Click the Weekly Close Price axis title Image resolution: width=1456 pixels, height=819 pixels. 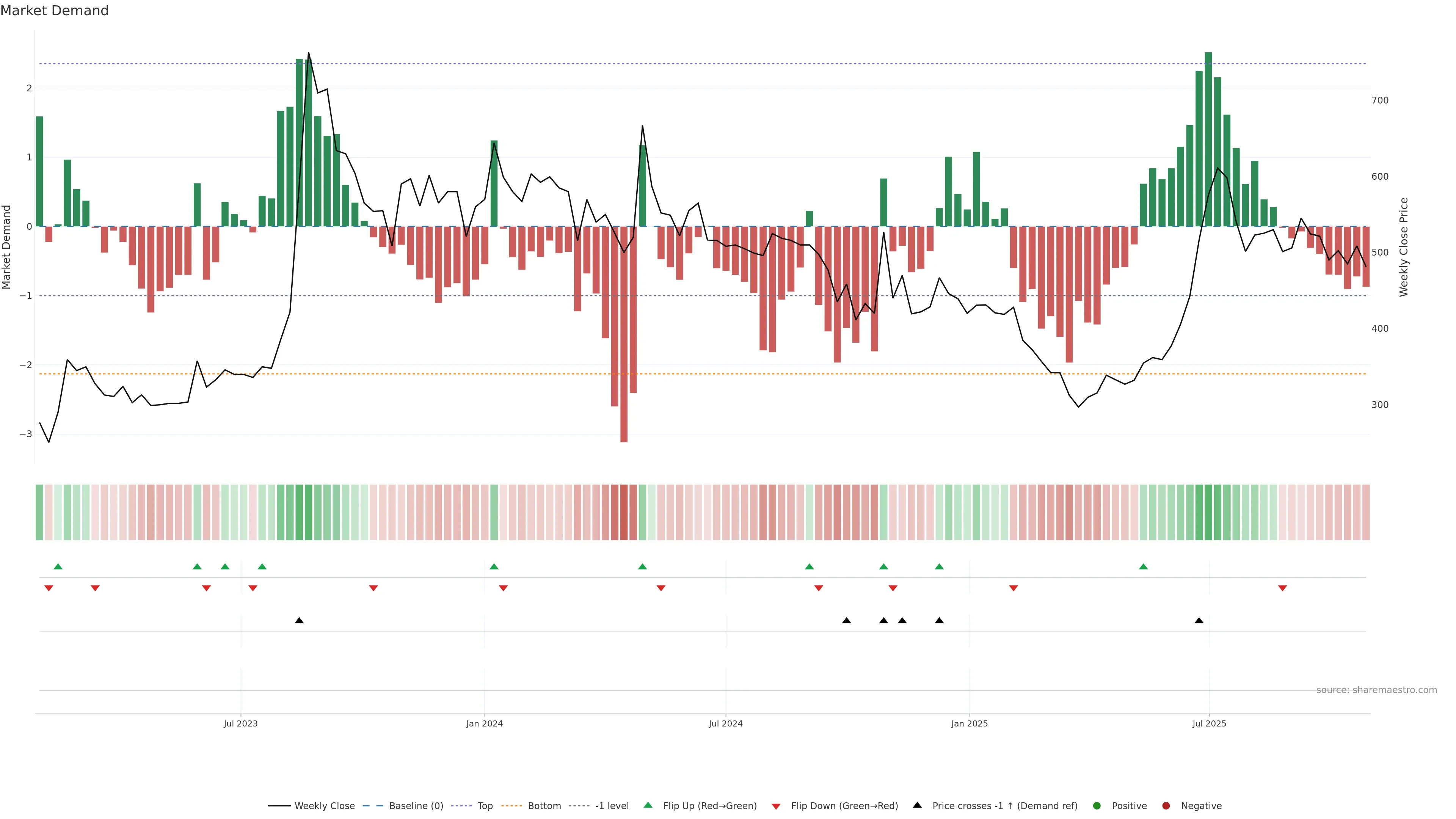point(1403,247)
